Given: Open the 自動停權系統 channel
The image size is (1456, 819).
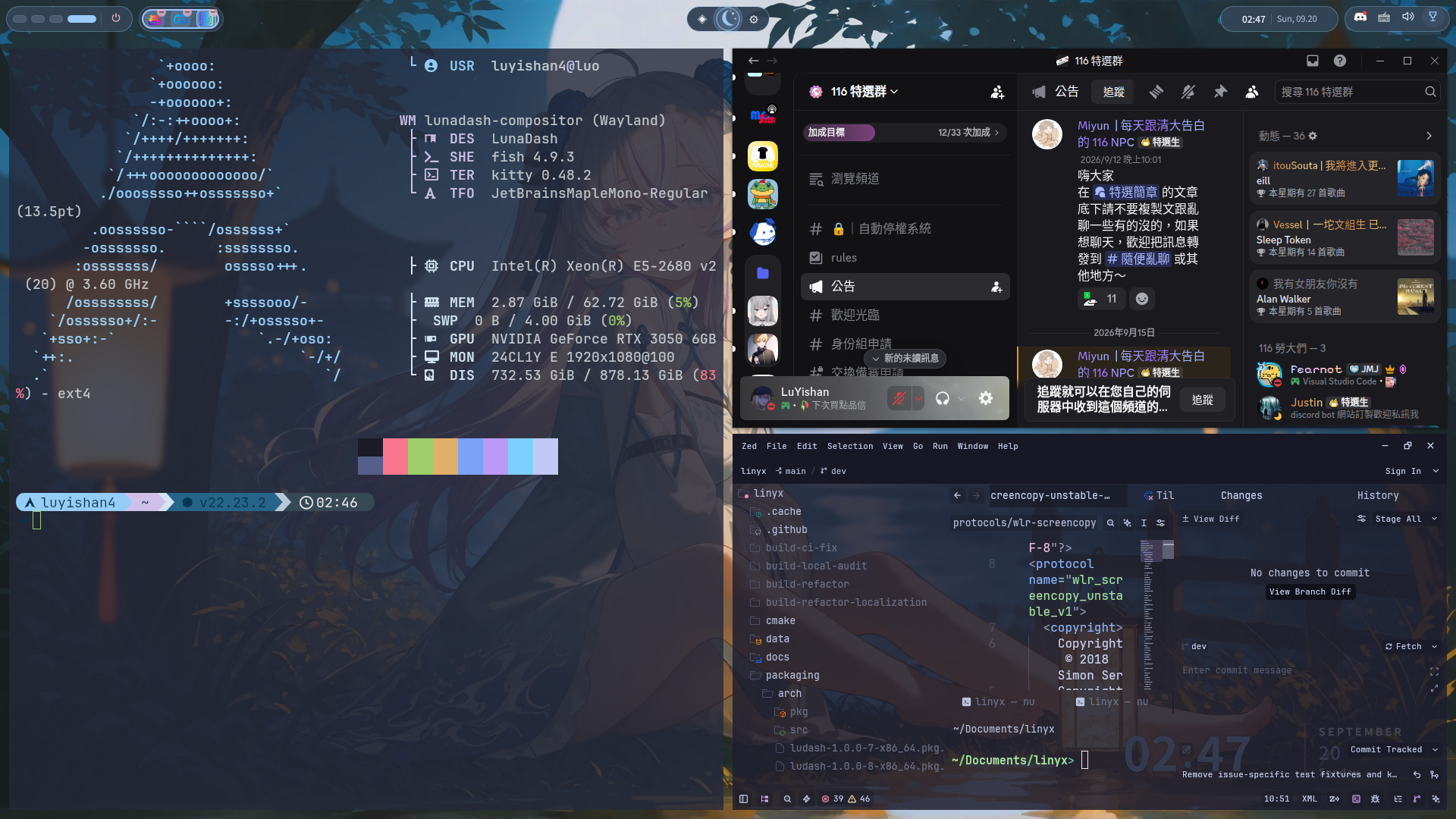Looking at the screenshot, I should (905, 229).
